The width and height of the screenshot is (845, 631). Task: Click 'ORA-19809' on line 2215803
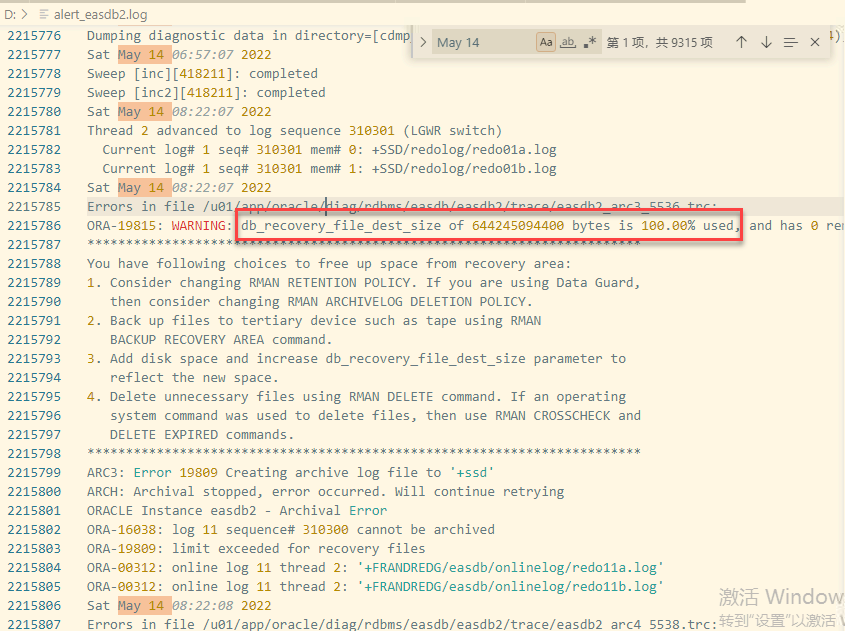point(122,549)
